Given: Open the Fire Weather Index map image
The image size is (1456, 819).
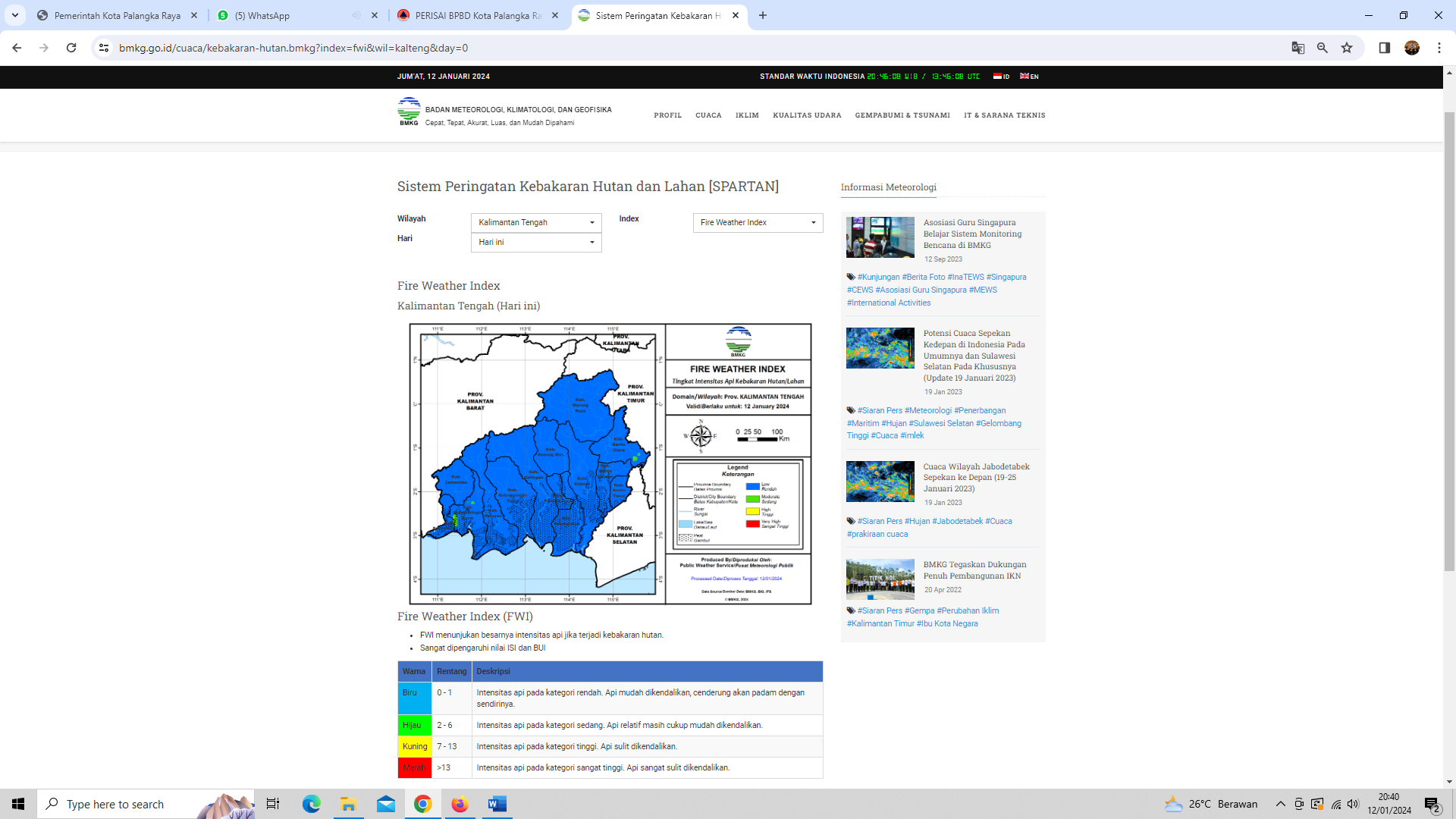Looking at the screenshot, I should (610, 464).
